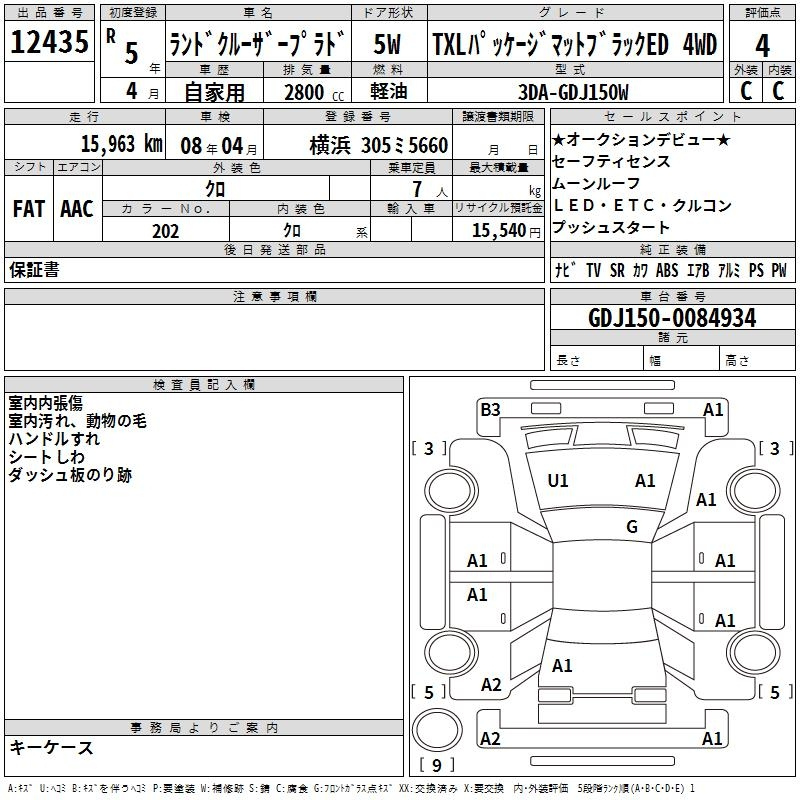The height and width of the screenshot is (800, 800).
Task: Click the inspection expiry 08年04月
Action: pyautogui.click(x=219, y=146)
